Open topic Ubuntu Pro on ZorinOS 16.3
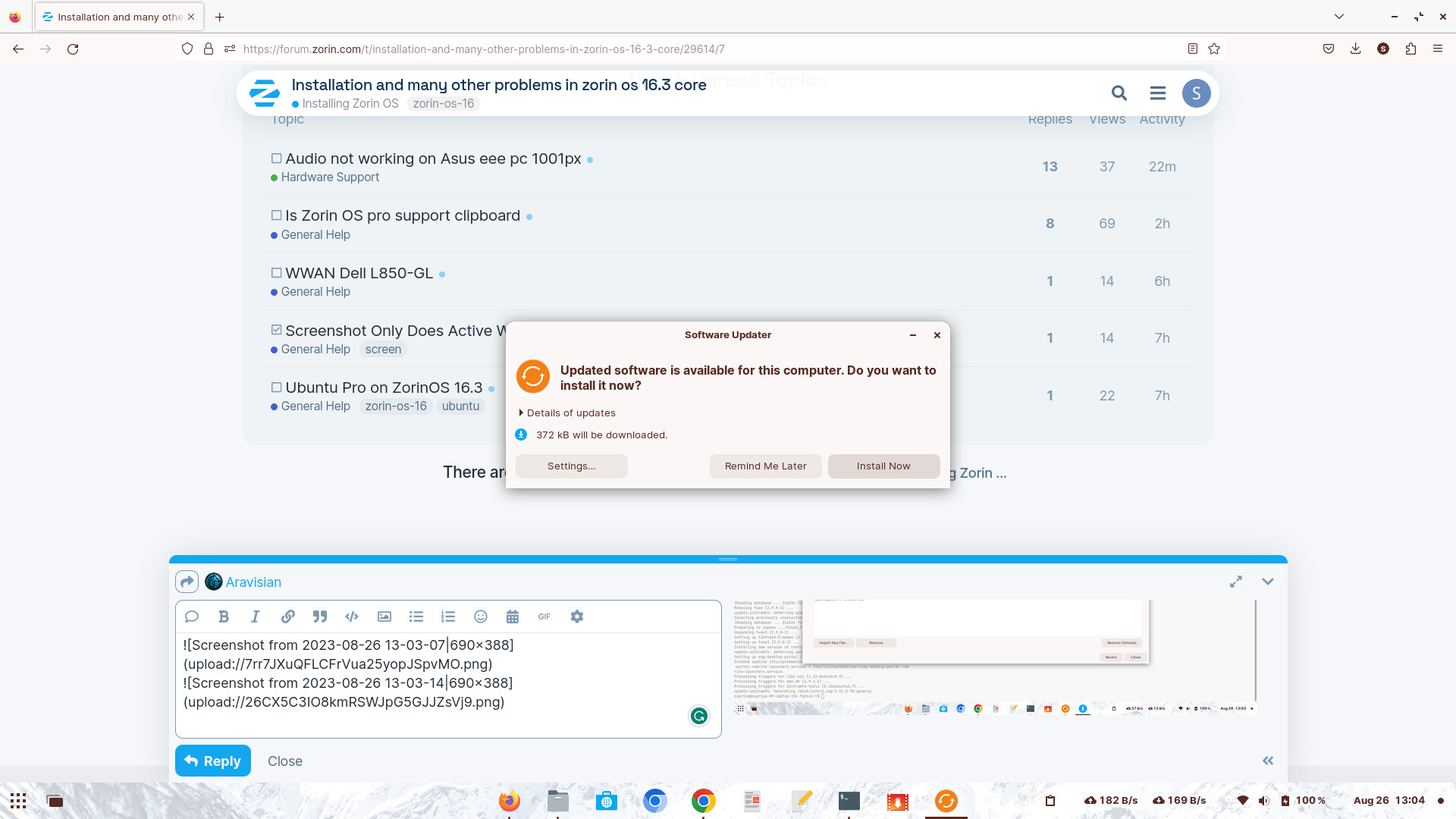This screenshot has height=819, width=1456. 384,388
